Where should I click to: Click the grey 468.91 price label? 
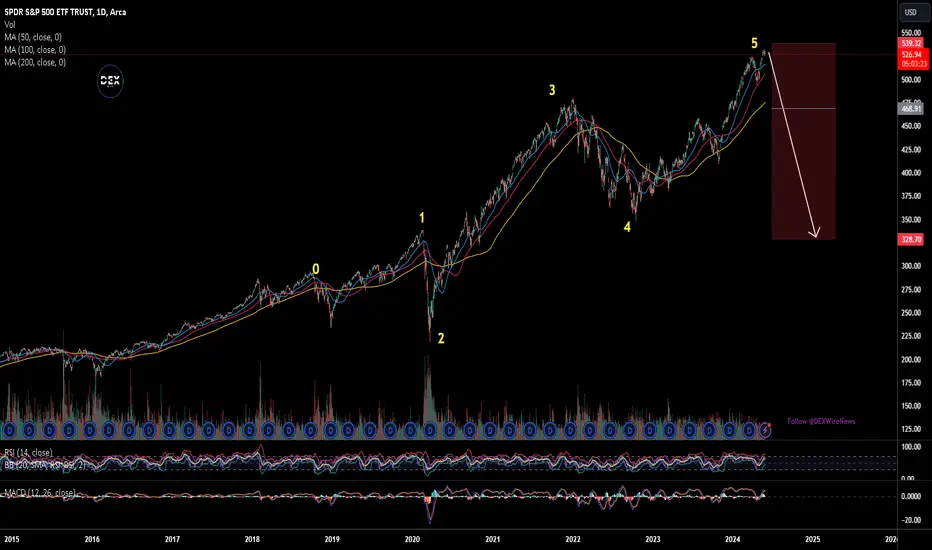click(911, 109)
